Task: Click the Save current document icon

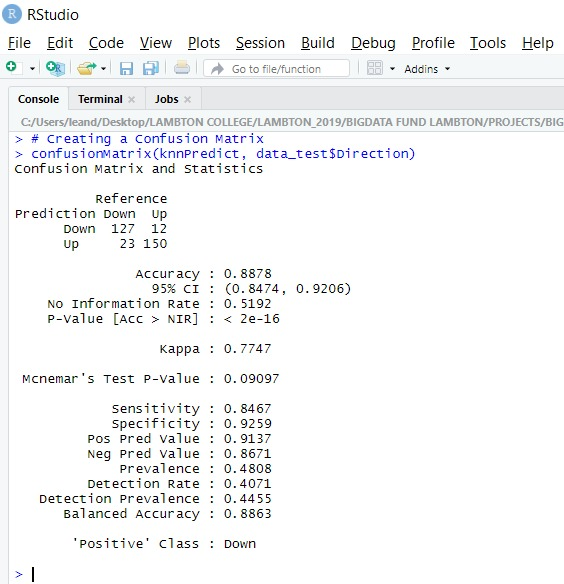Action: pyautogui.click(x=126, y=69)
